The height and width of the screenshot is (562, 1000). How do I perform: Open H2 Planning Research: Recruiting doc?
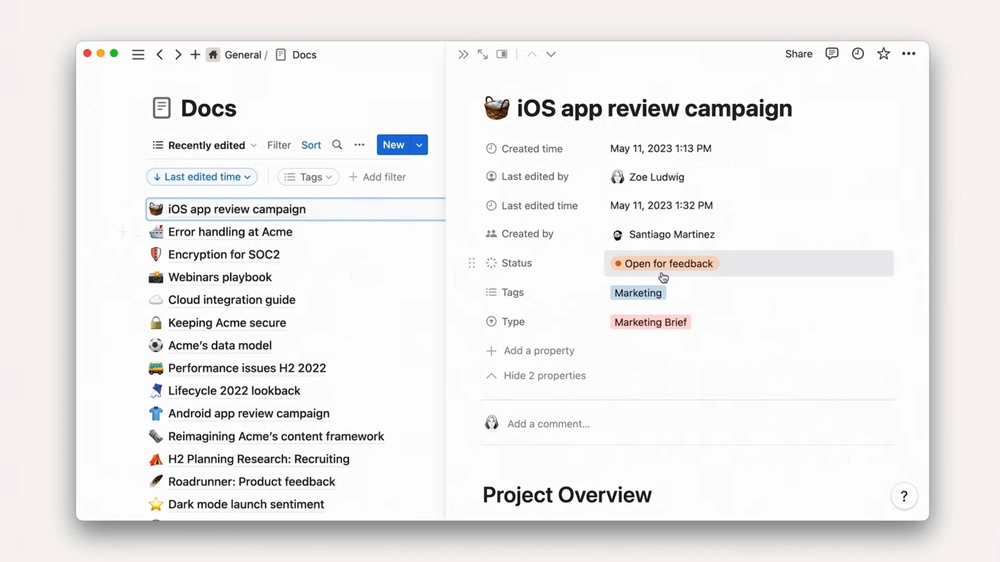click(259, 459)
